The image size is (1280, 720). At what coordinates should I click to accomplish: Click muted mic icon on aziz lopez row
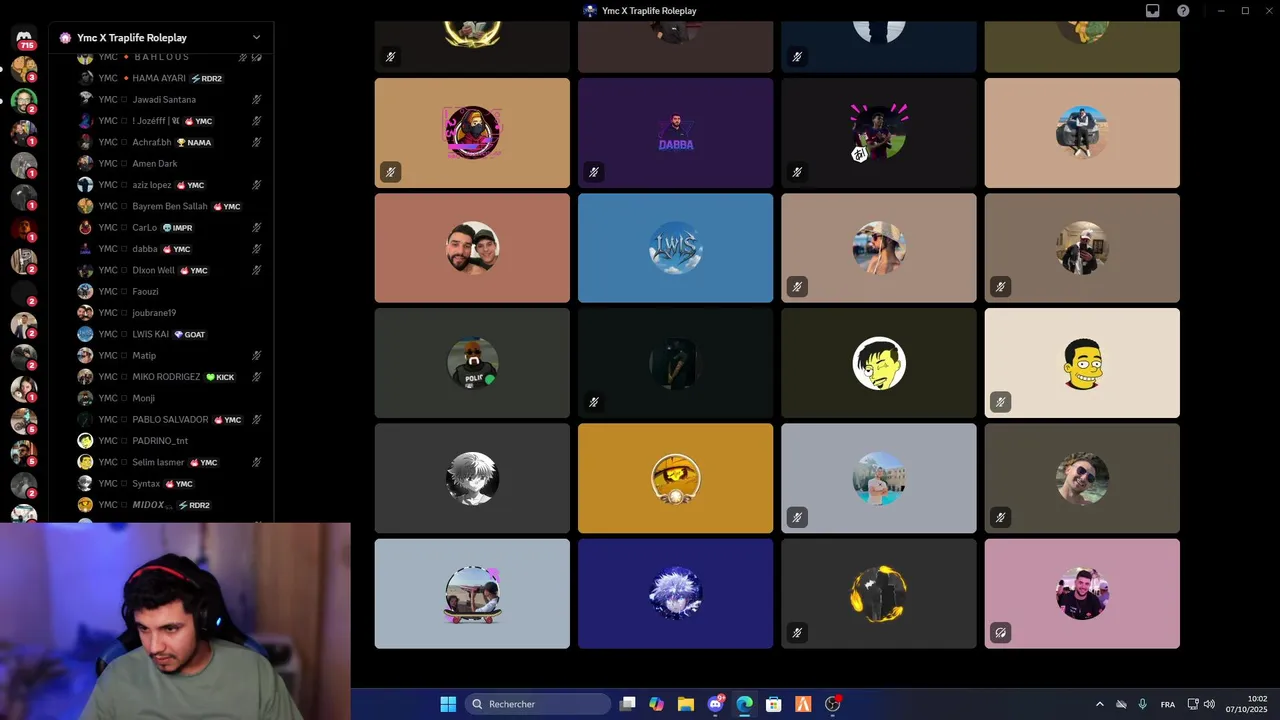pos(257,185)
